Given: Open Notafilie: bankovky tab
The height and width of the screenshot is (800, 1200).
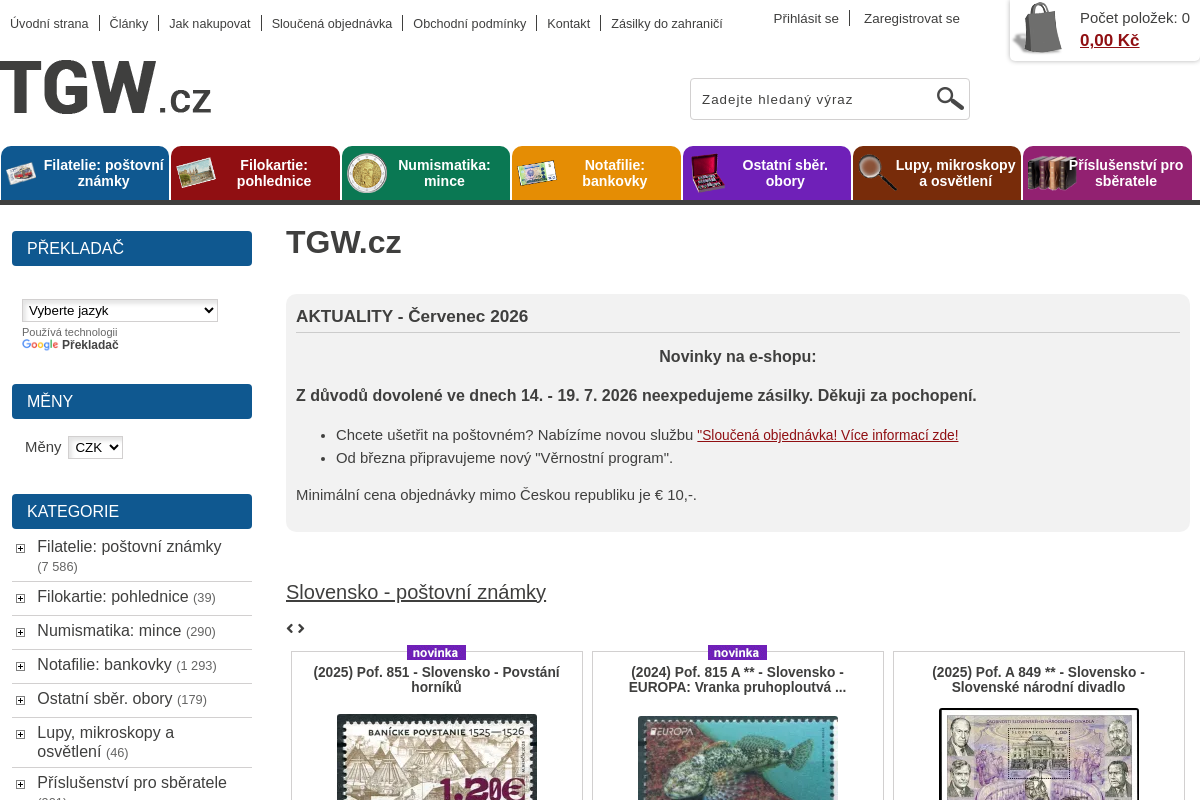Looking at the screenshot, I should click(596, 173).
